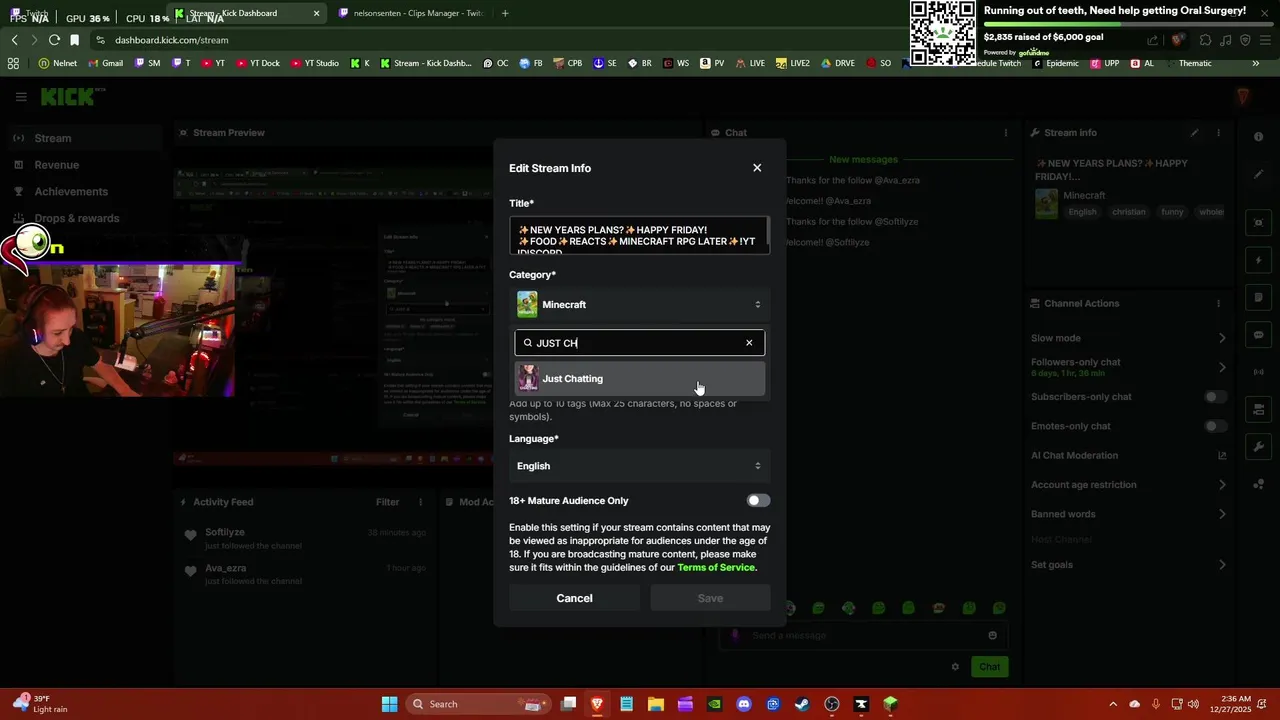
Task: Open the Category dropdown showing Minecraft
Action: [x=640, y=304]
